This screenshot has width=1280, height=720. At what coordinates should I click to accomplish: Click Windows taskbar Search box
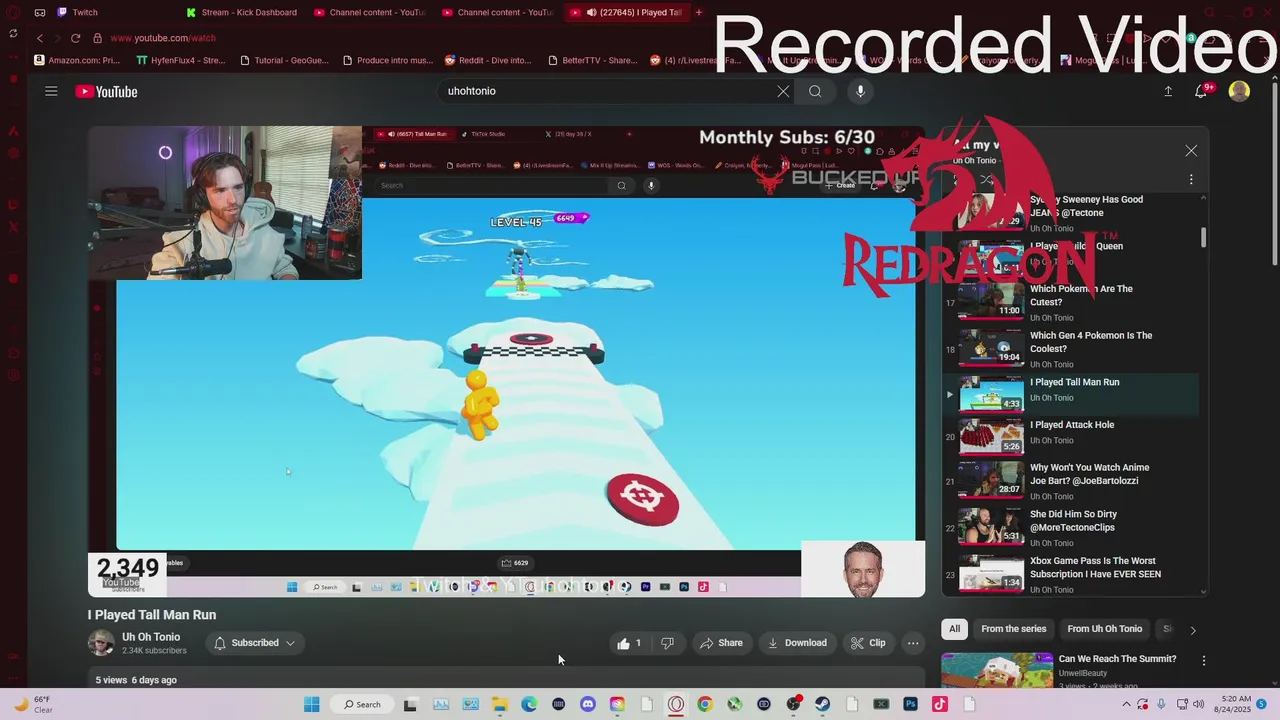361,704
